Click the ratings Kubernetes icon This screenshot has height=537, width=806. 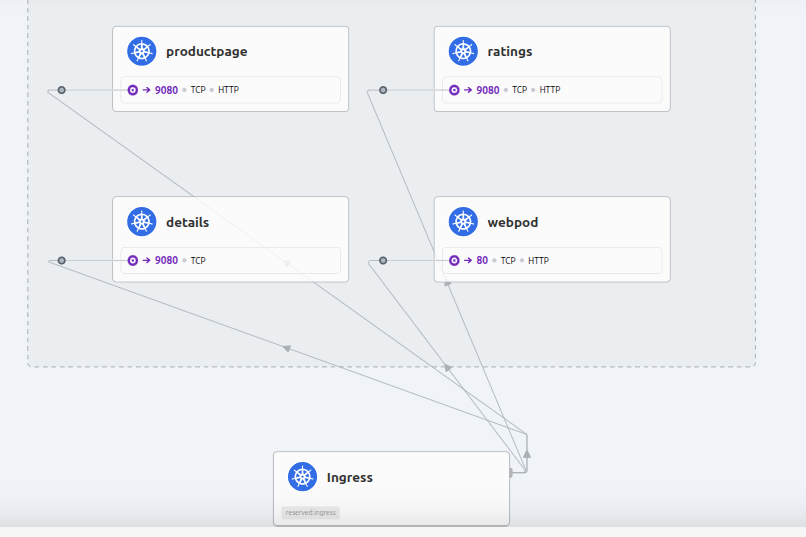[x=463, y=51]
